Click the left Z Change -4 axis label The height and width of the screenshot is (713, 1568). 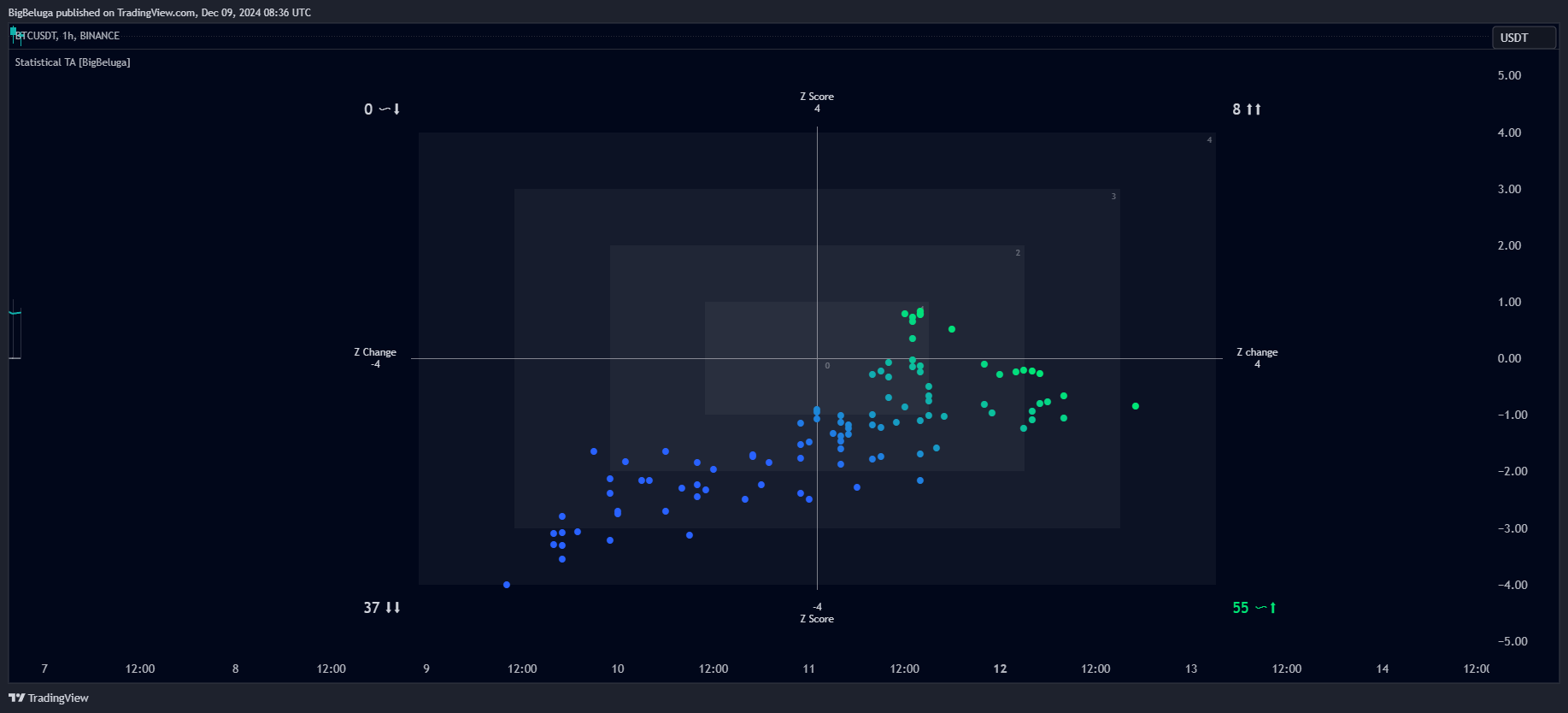[375, 358]
